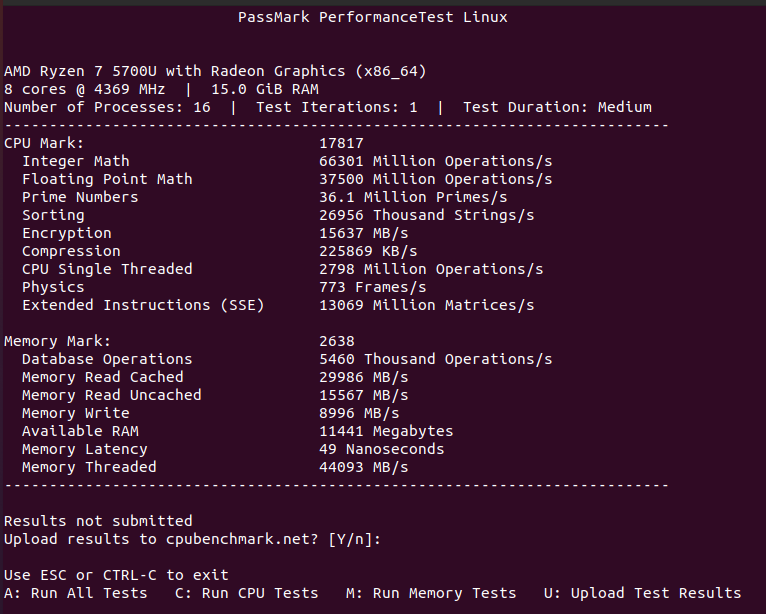Click the '44093 MB/s' value
Screen dimensions: 766x614
coord(363,467)
